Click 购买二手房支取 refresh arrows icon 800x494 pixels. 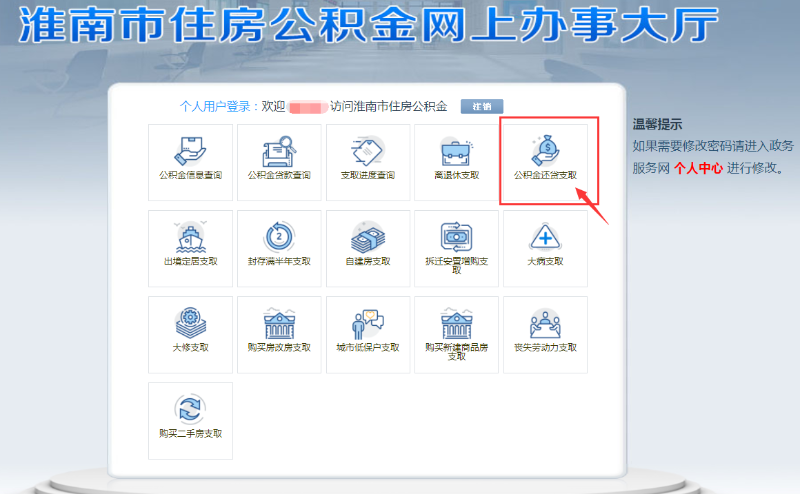tap(190, 407)
